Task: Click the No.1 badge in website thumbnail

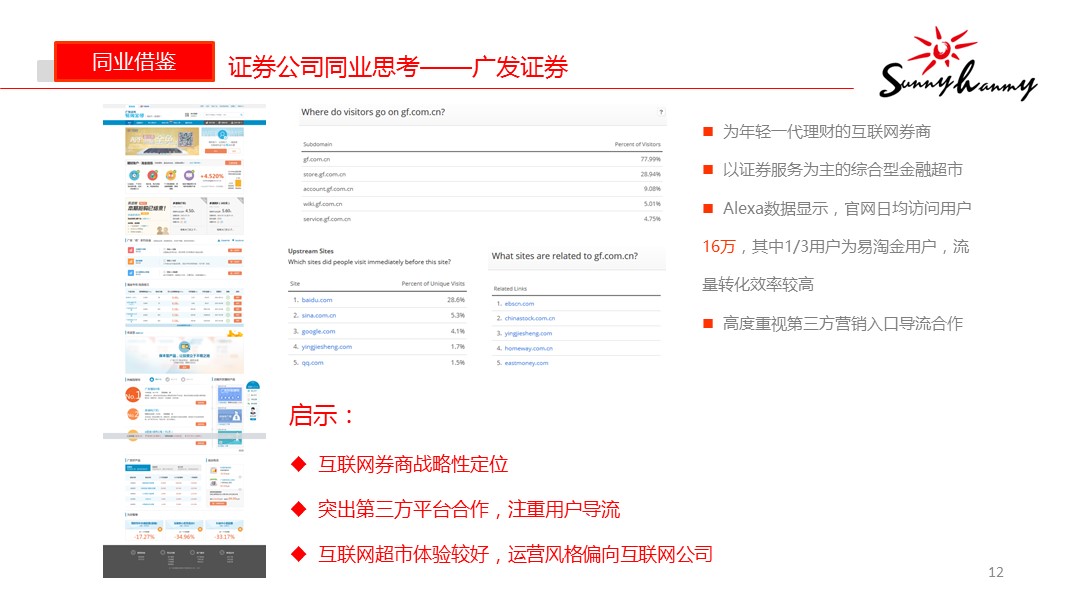Action: tap(133, 395)
